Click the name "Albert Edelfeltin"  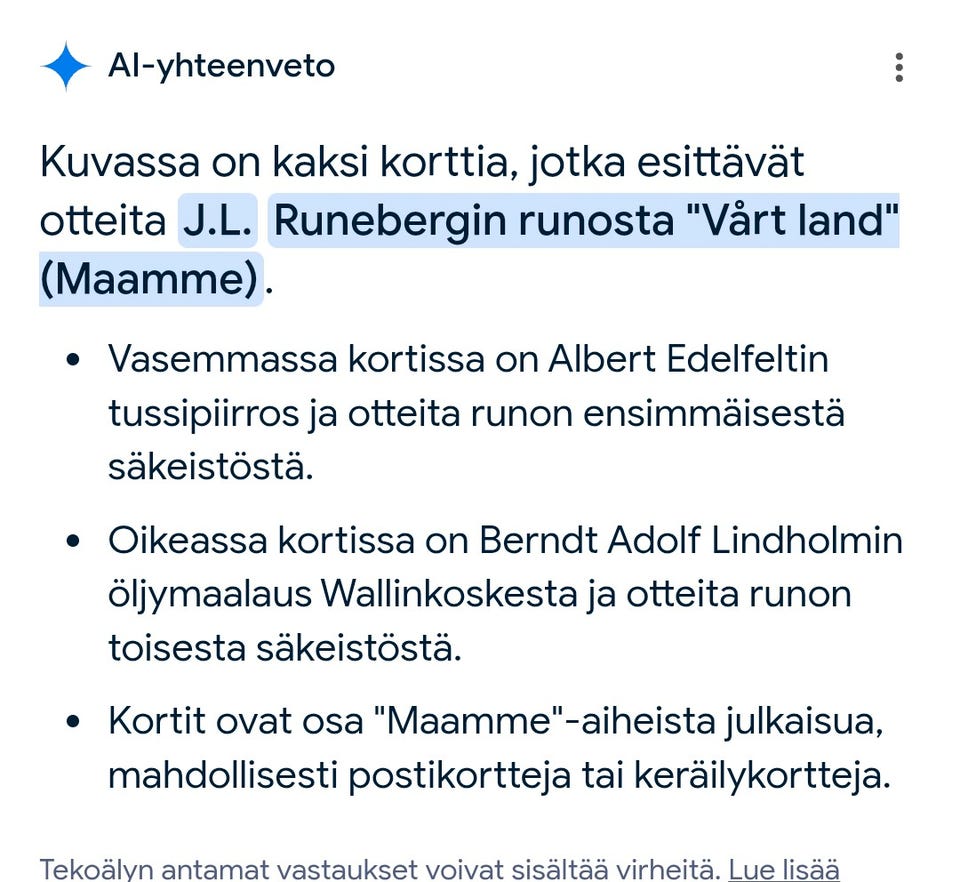coord(689,359)
